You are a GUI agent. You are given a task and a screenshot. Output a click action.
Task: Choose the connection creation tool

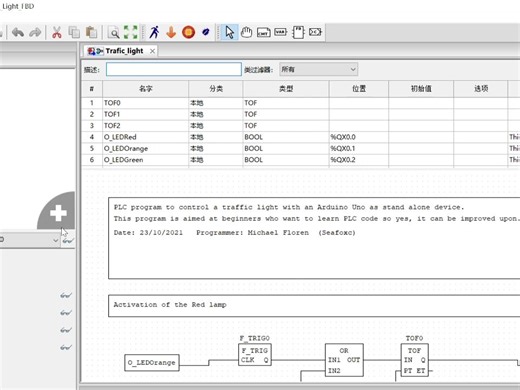(x=315, y=32)
